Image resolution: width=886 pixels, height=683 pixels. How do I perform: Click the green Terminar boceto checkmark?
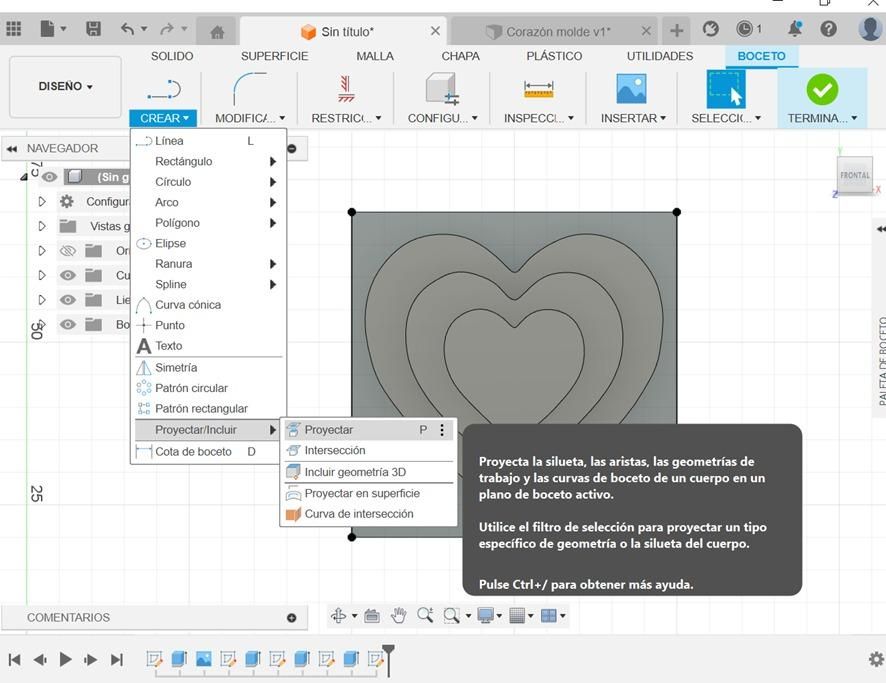(x=822, y=90)
